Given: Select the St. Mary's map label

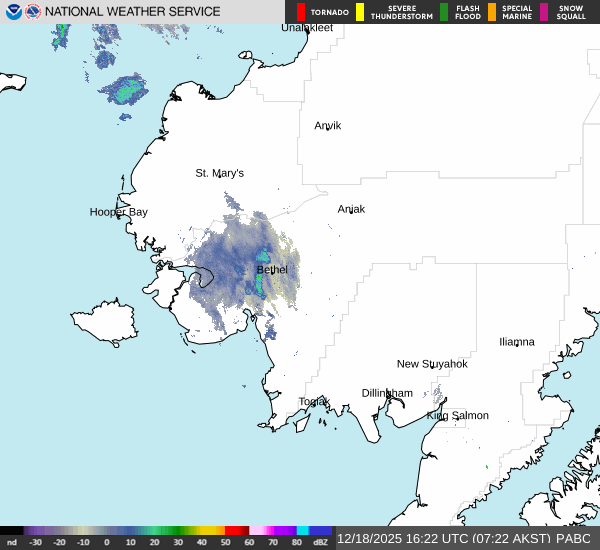Looking at the screenshot, I should tap(219, 173).
